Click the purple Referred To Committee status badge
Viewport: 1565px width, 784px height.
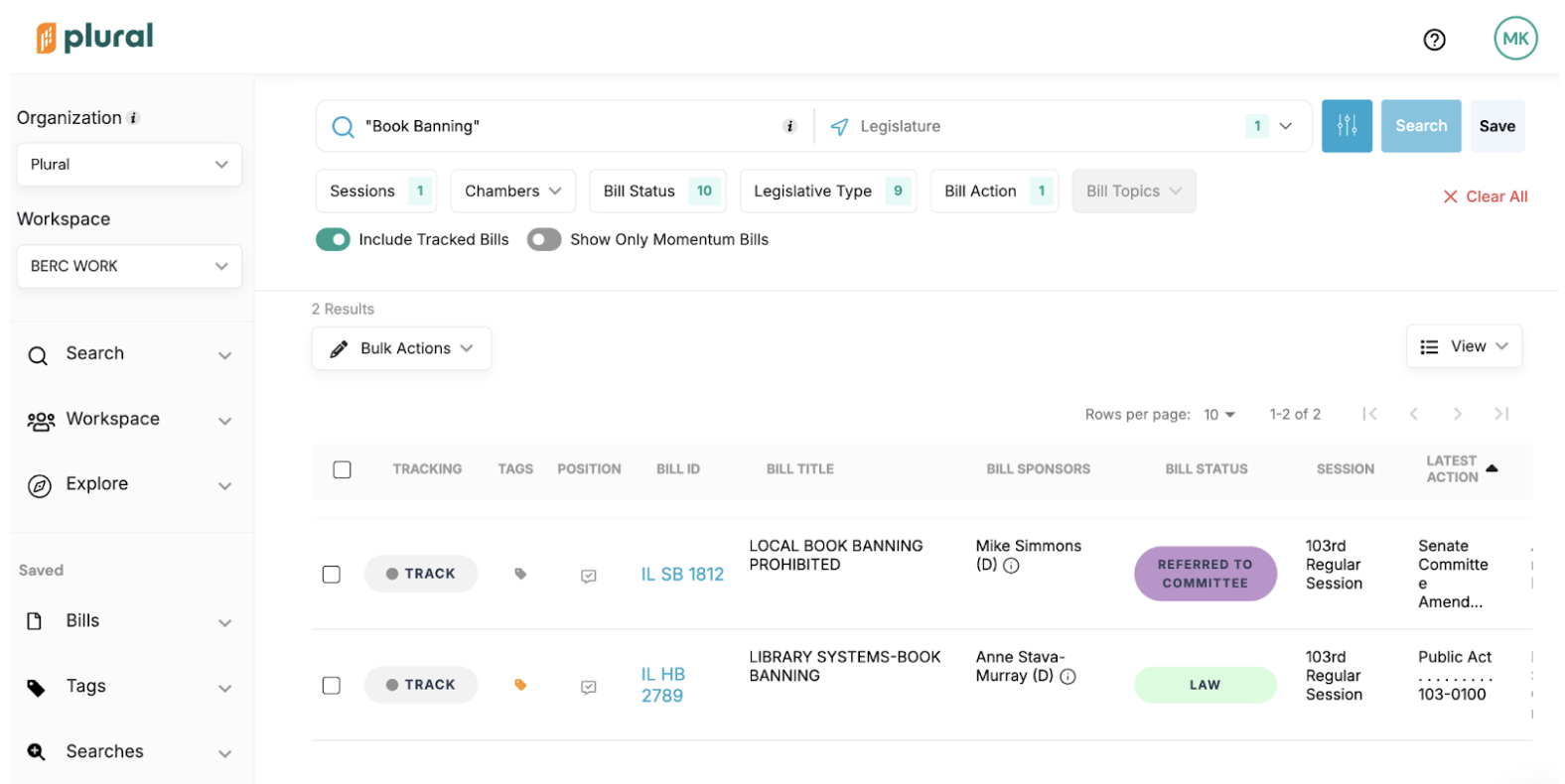1205,574
